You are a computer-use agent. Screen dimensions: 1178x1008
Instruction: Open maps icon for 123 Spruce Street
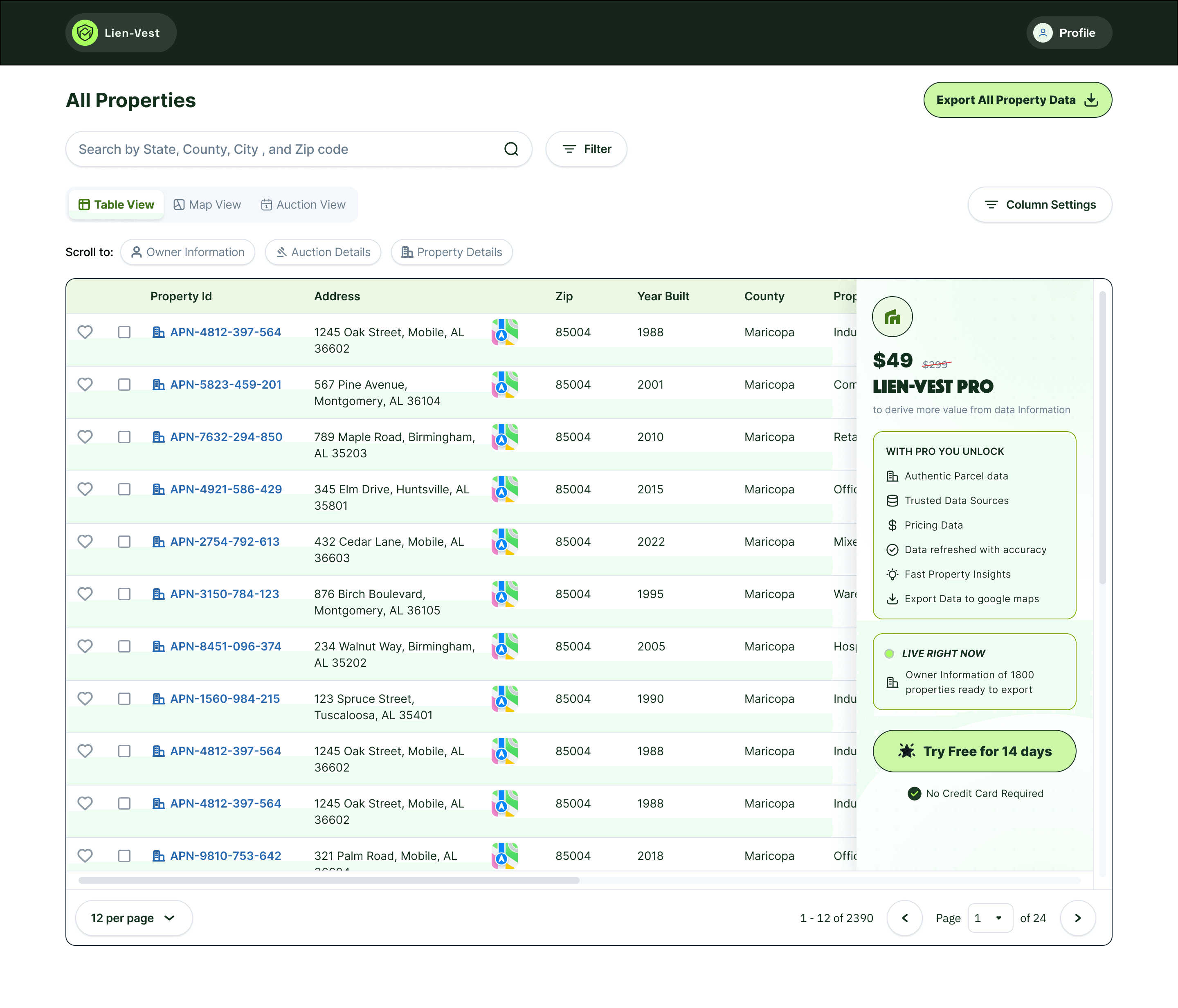[x=504, y=698]
